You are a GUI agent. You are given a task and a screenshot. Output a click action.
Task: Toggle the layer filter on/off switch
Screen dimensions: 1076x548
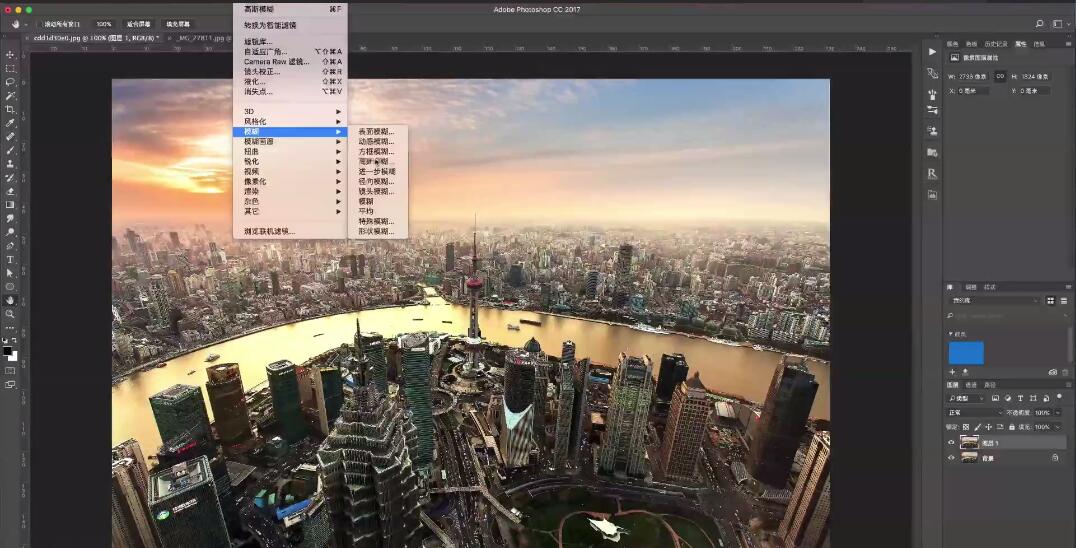pos(1060,398)
